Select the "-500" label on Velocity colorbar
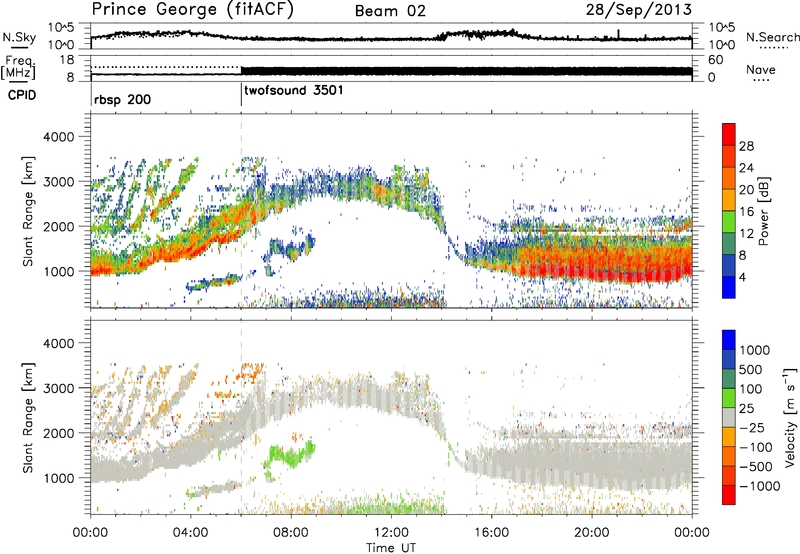 click(756, 466)
